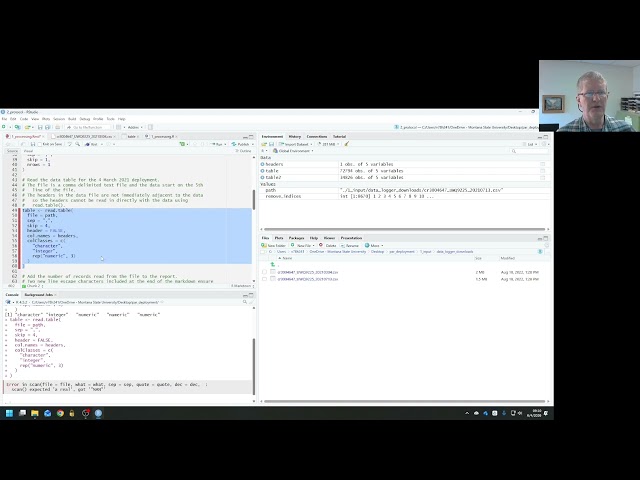This screenshot has height=480, width=640.
Task: Click the New Folder button
Action: [273, 246]
